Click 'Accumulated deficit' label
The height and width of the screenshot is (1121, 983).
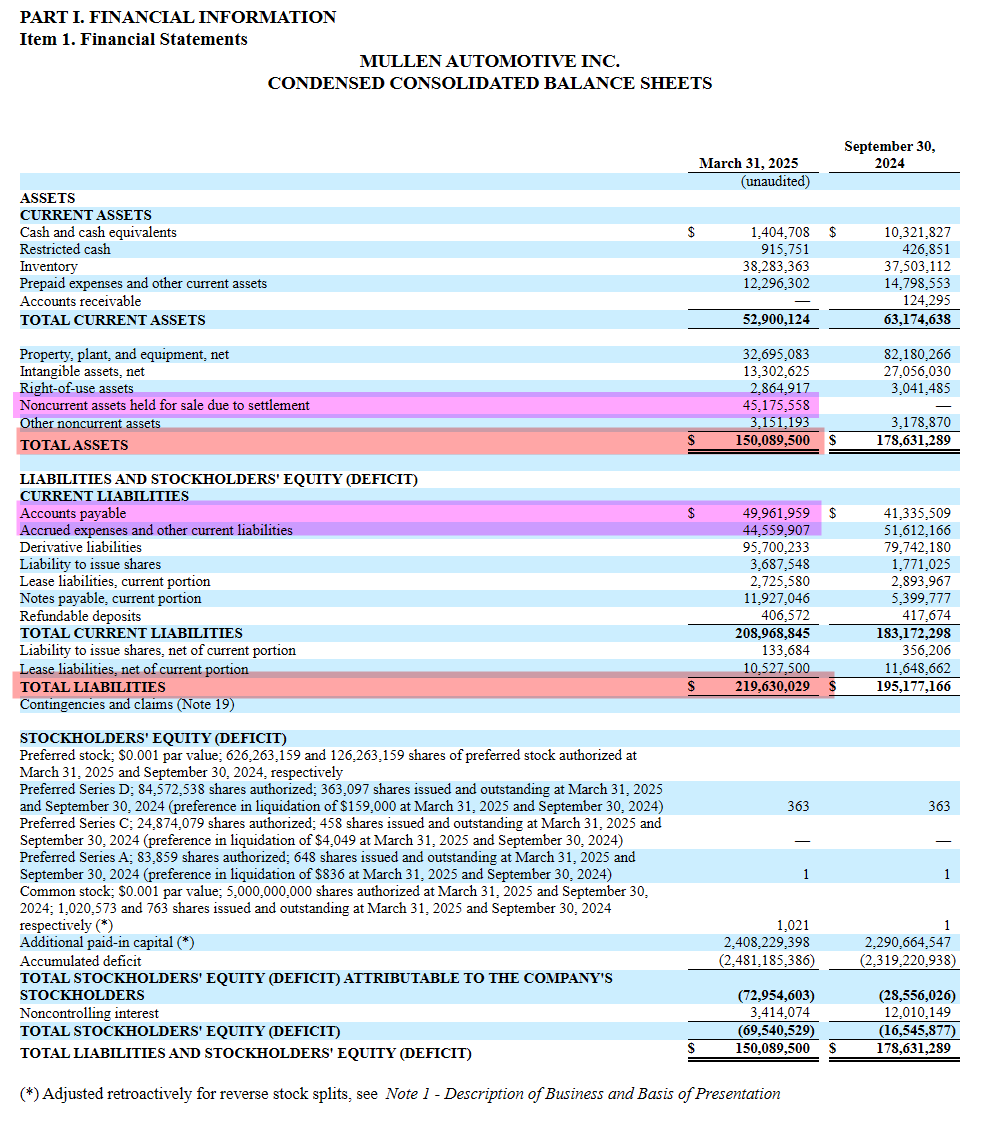click(x=80, y=962)
